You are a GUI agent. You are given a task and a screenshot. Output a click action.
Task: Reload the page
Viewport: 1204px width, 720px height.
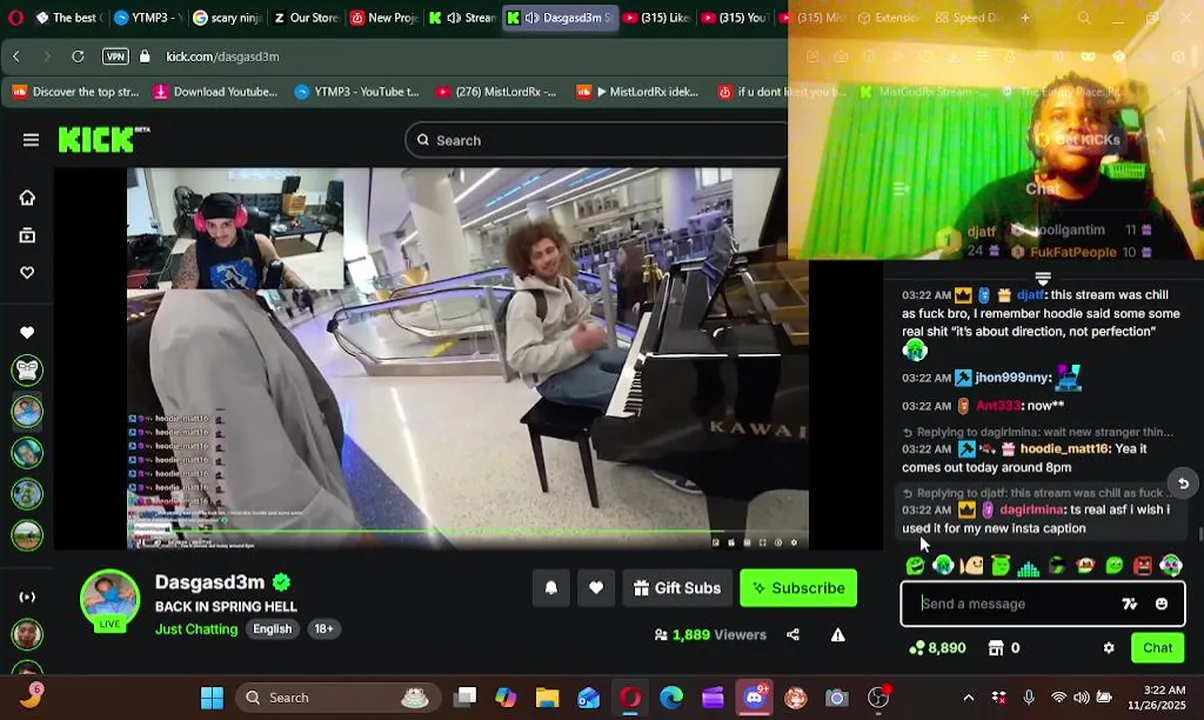[x=78, y=56]
